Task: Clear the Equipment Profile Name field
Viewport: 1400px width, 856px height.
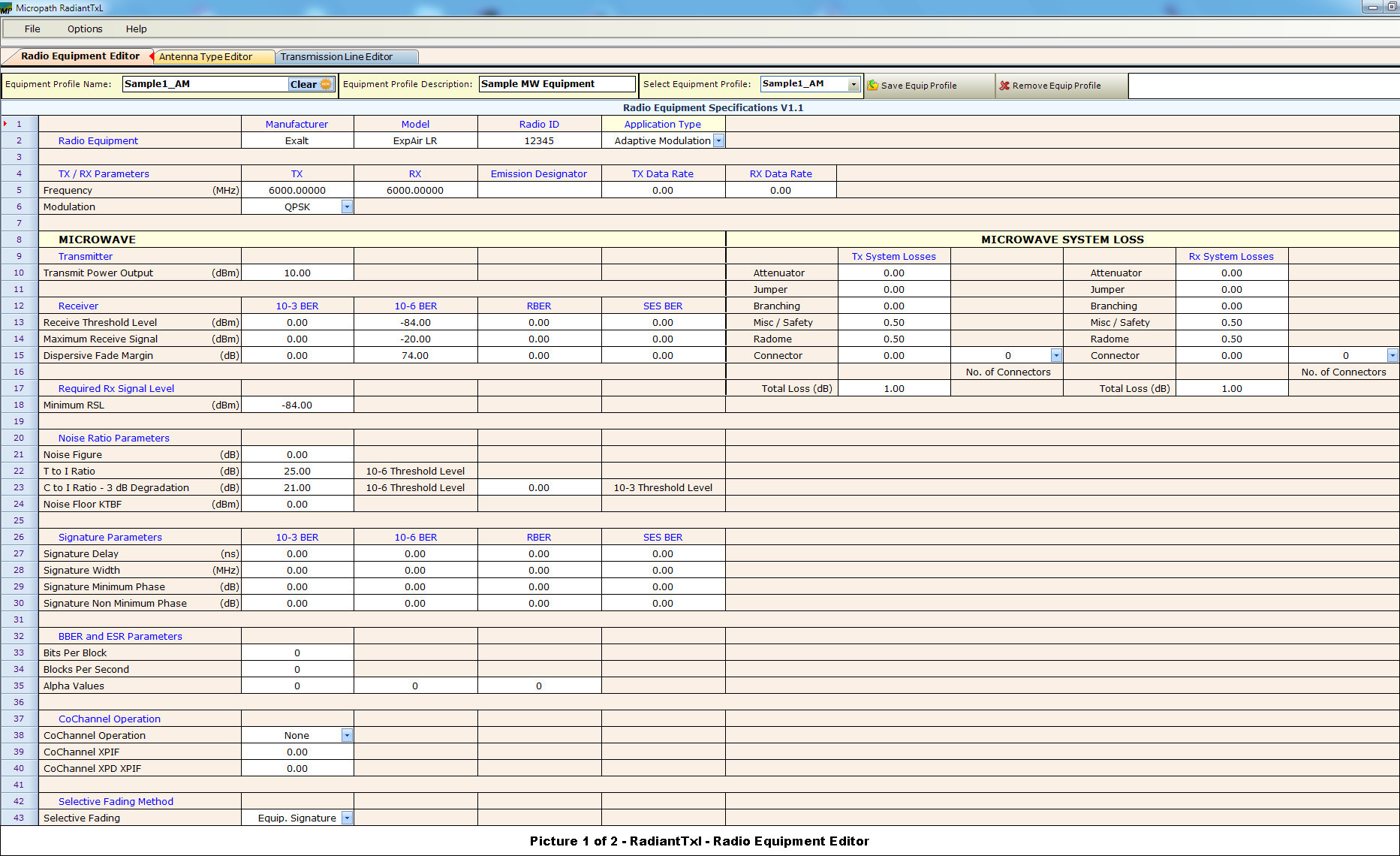Action: tap(310, 84)
